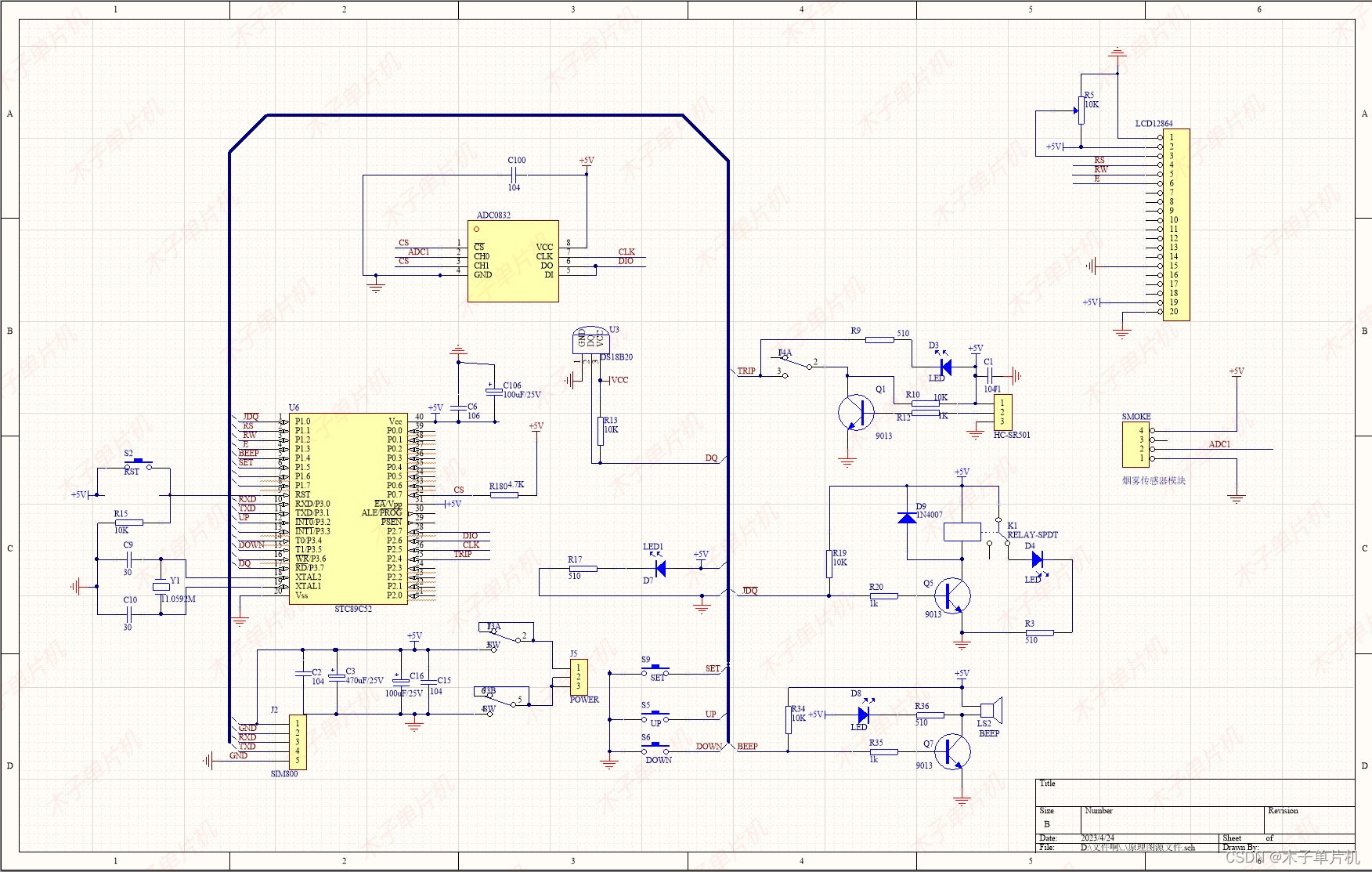Select the Y1 crystal oscillator
The image size is (1372, 872).
click(x=161, y=586)
